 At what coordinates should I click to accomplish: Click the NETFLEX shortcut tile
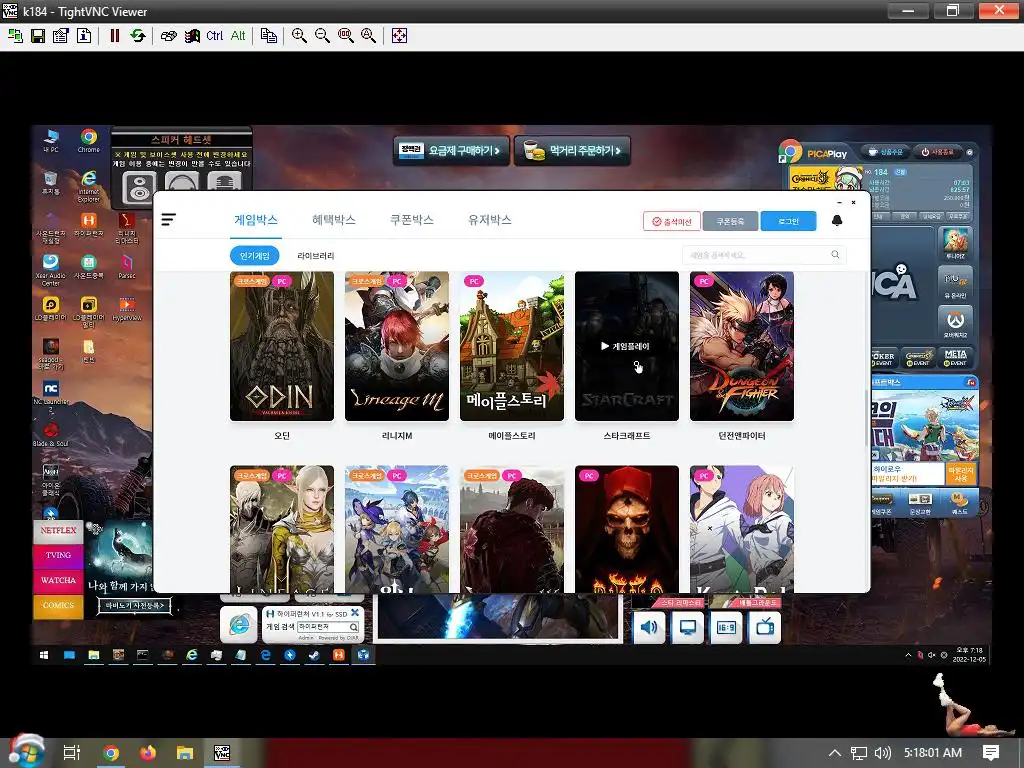[x=58, y=531]
